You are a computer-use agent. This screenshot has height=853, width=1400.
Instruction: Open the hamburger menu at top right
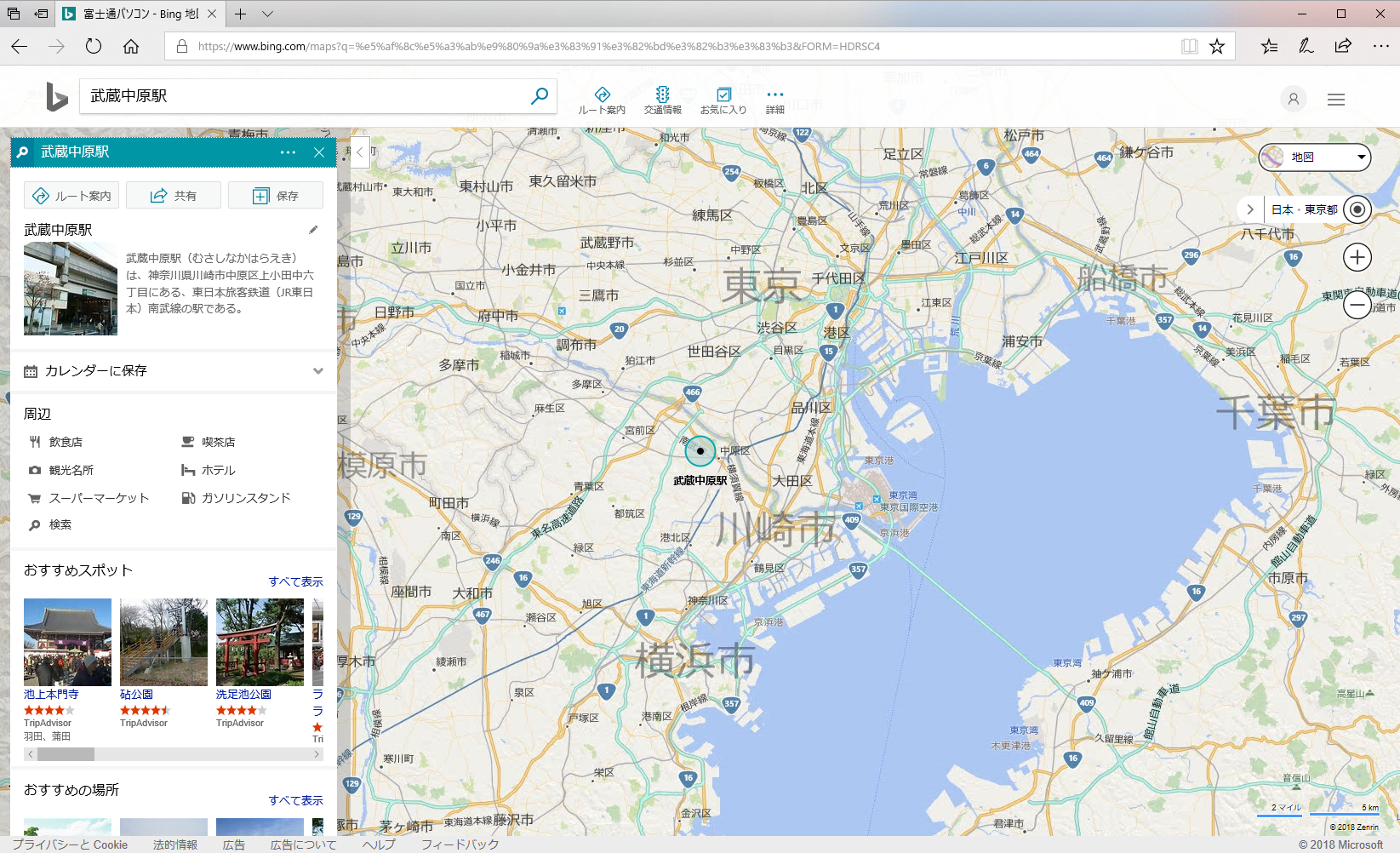(x=1336, y=100)
